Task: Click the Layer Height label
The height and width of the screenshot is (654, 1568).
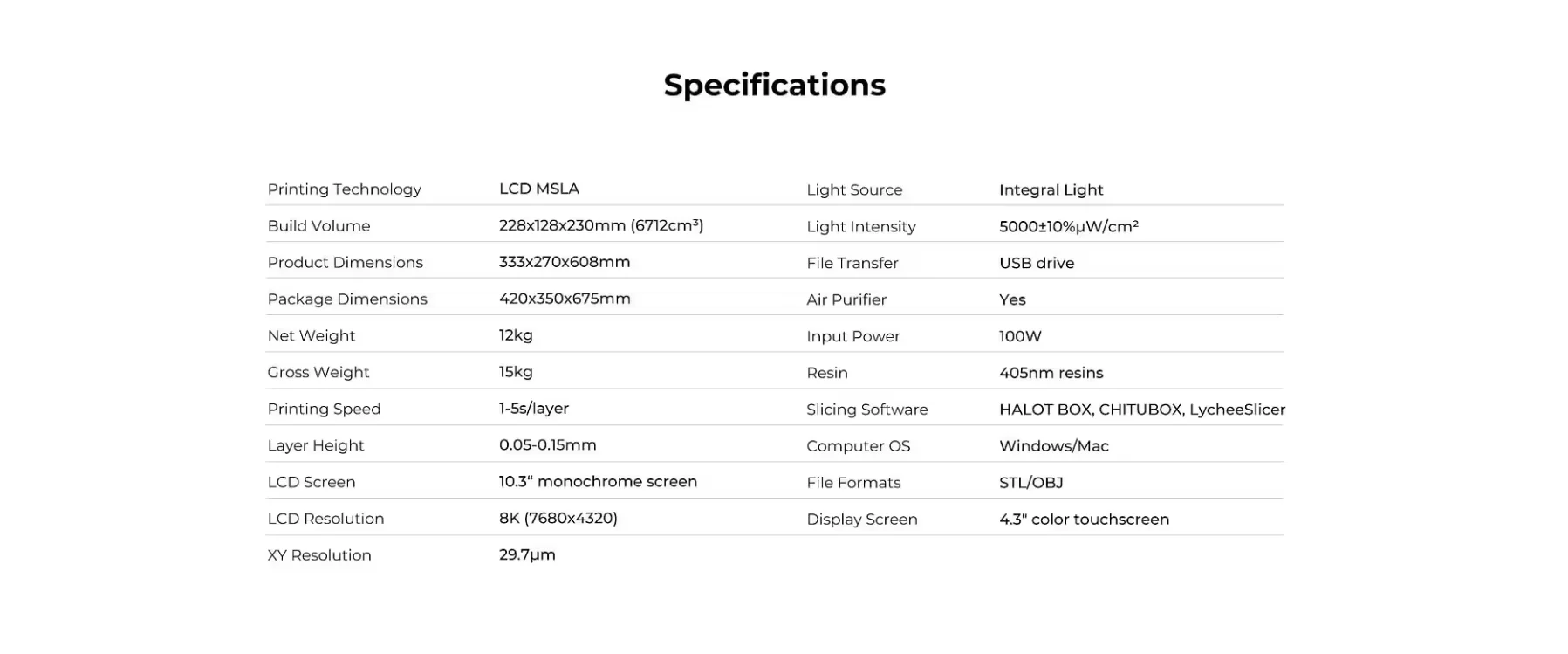Action: click(x=315, y=445)
